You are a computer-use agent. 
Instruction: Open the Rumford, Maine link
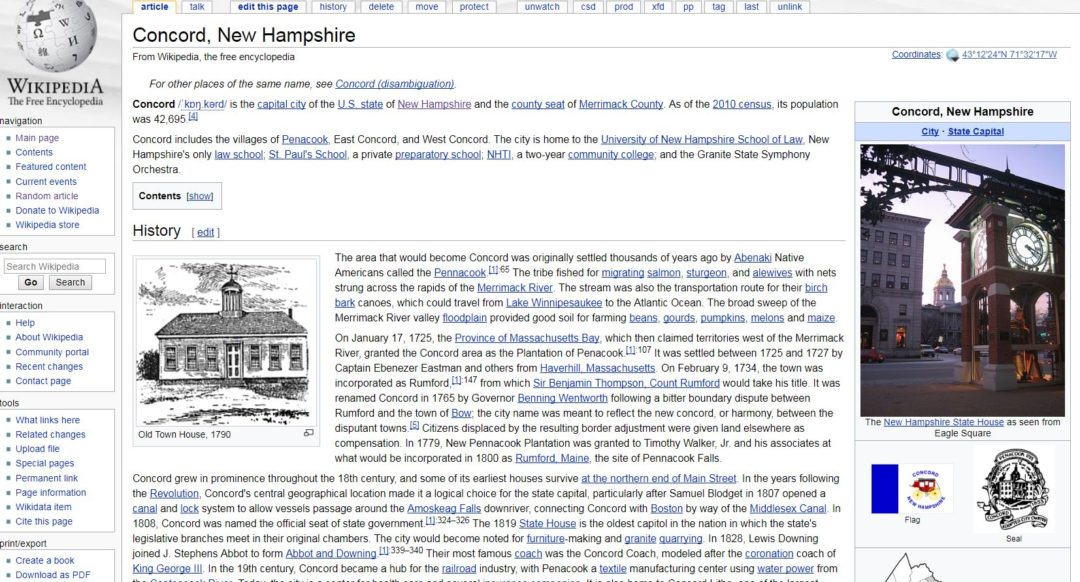[552, 458]
